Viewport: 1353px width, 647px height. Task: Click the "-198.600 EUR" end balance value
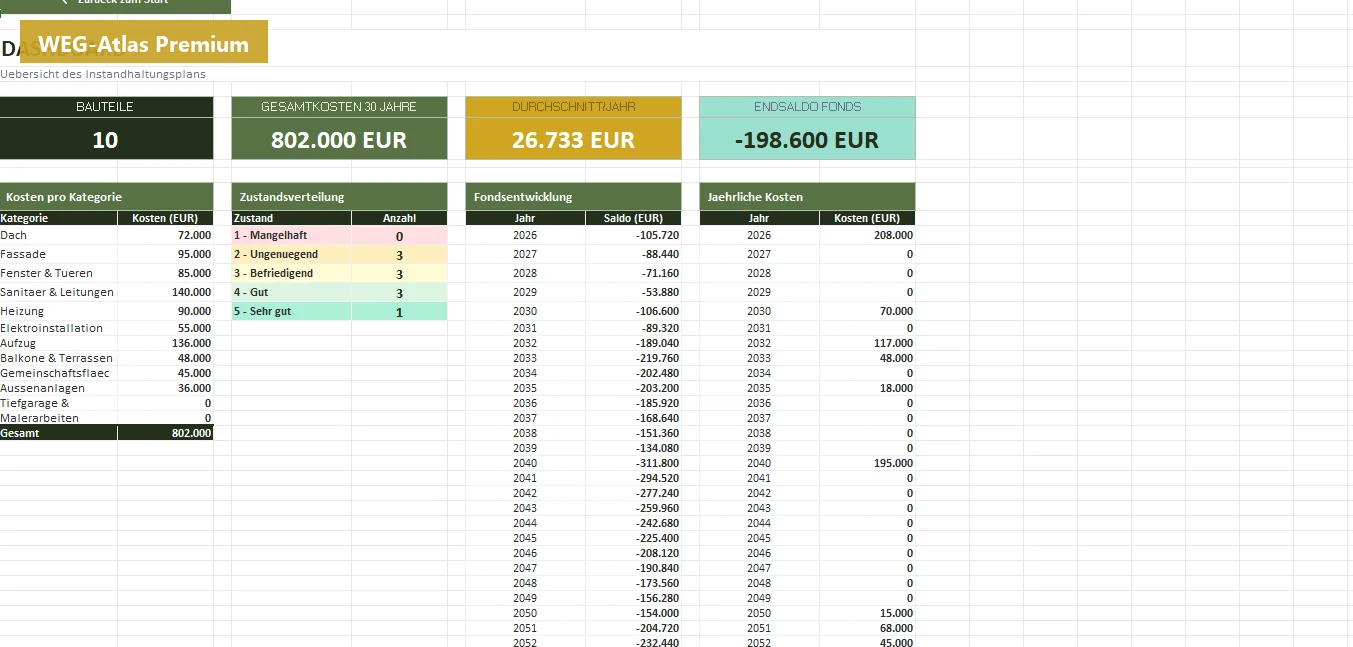807,140
